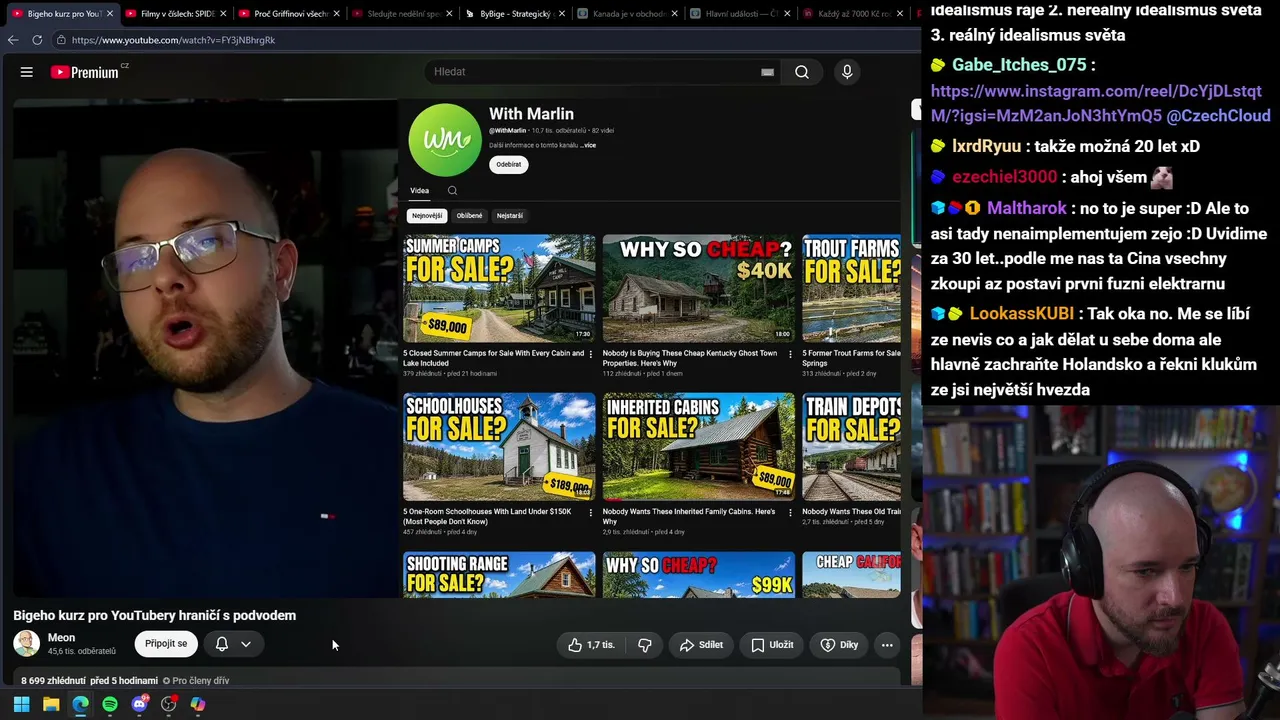
Task: Open the 'Shooting Range For Sale?' thumbnail
Action: 499,575
